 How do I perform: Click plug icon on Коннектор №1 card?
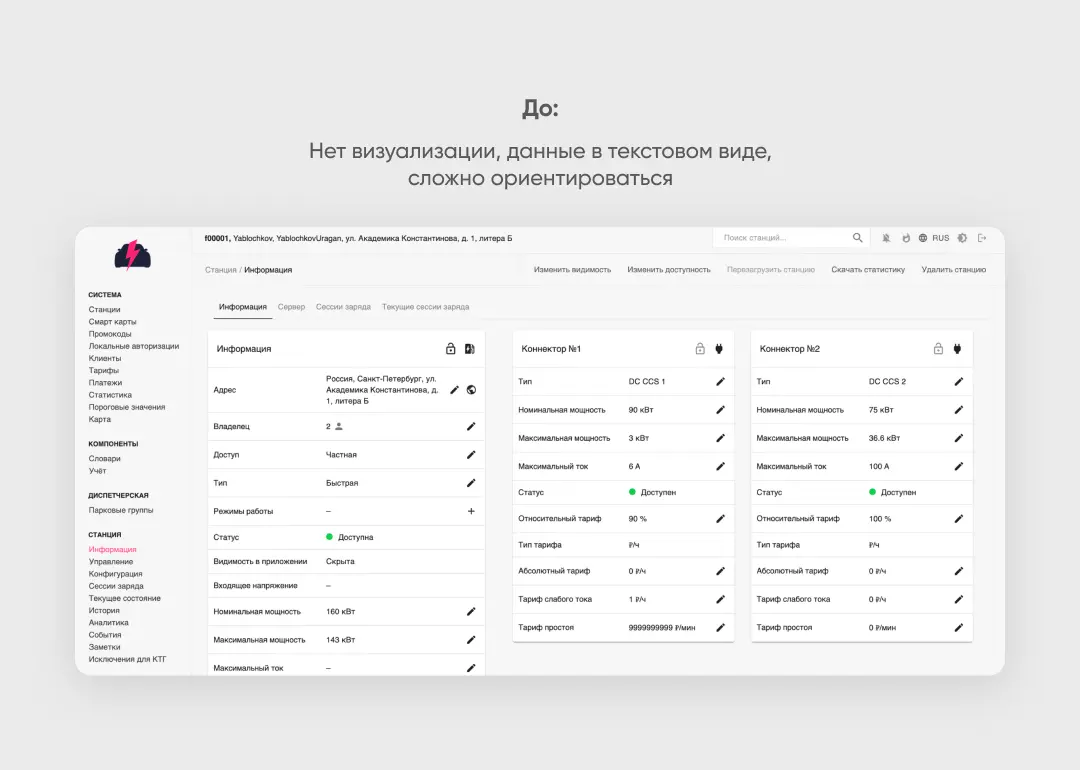pyautogui.click(x=719, y=349)
